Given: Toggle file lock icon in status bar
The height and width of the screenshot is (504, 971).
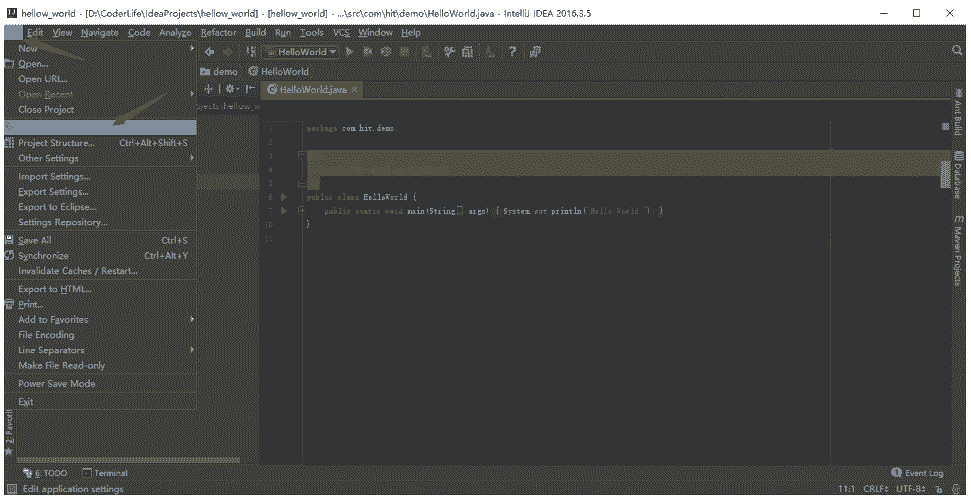Looking at the screenshot, I should pyautogui.click(x=938, y=489).
